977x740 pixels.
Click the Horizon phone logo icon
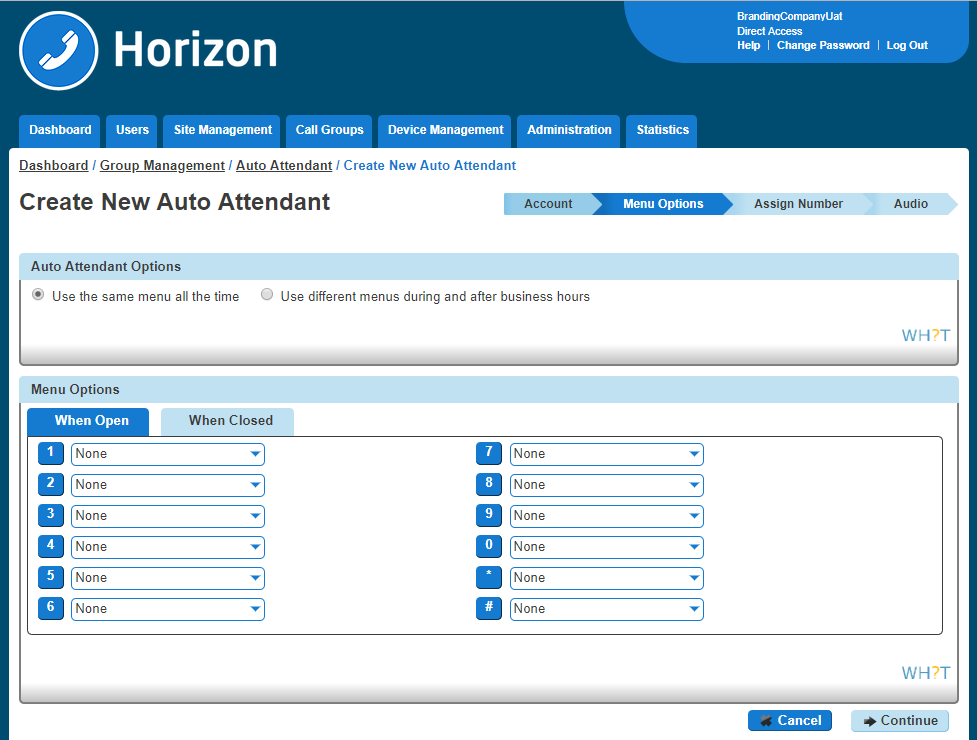(x=59, y=50)
